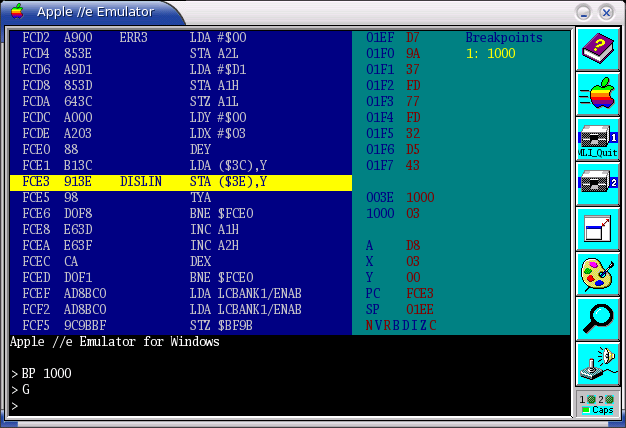626x428 pixels.
Task: Click breakpoint entry 1: 1000
Action: coord(491,54)
